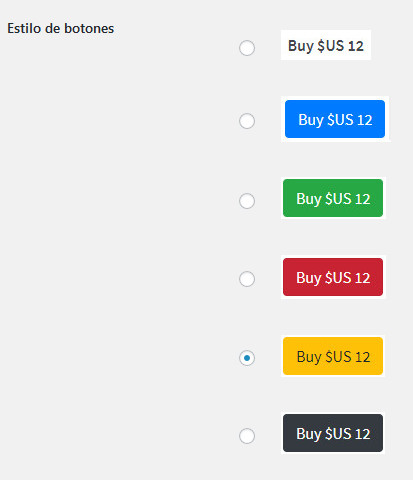Click the yellow Buy $US 12 button
The image size is (413, 480).
tap(333, 356)
